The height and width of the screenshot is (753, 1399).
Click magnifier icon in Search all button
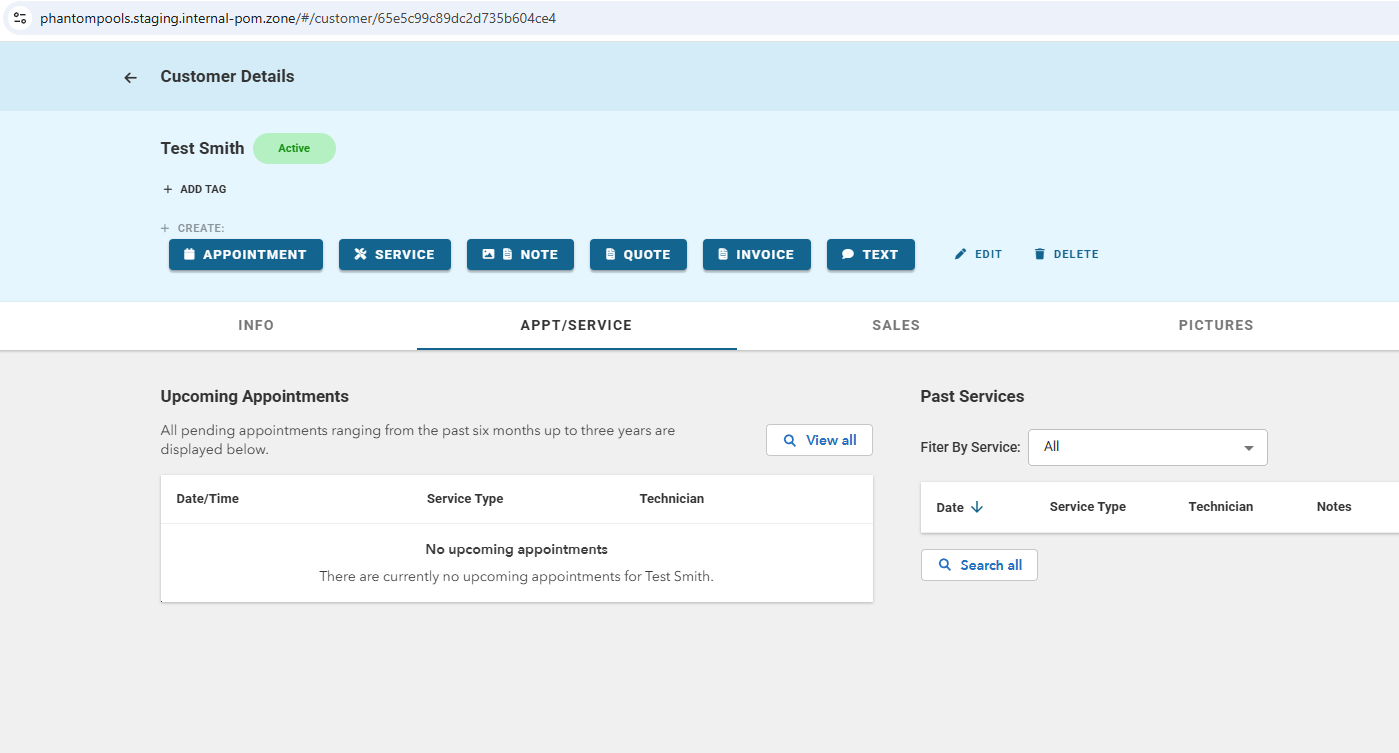point(945,565)
